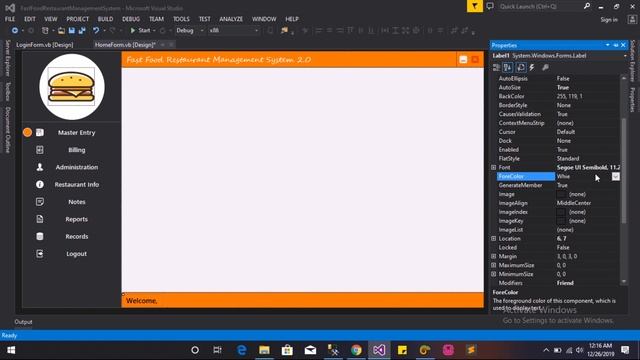Click the Master Entry calendar icon
The image size is (640, 360).
tap(40, 132)
